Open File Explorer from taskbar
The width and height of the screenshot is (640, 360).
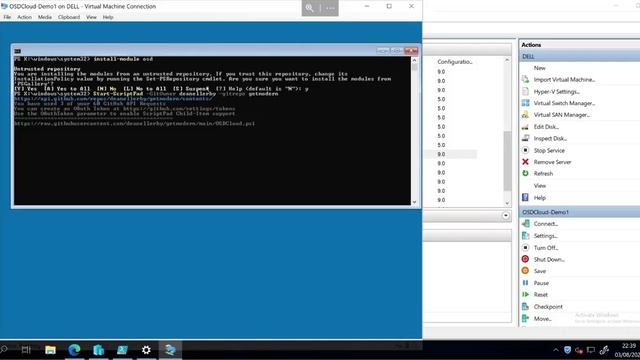point(50,350)
